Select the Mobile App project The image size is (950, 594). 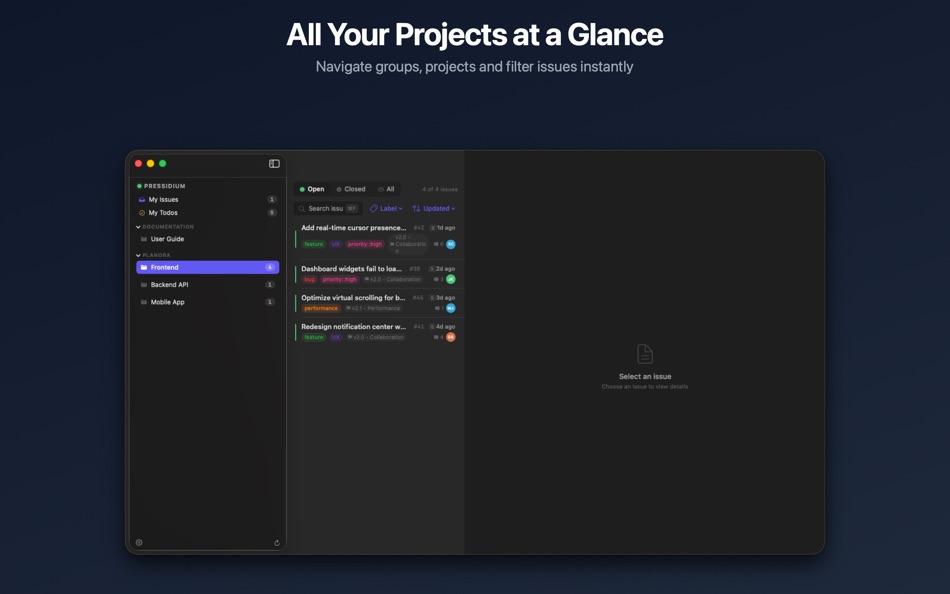[168, 302]
